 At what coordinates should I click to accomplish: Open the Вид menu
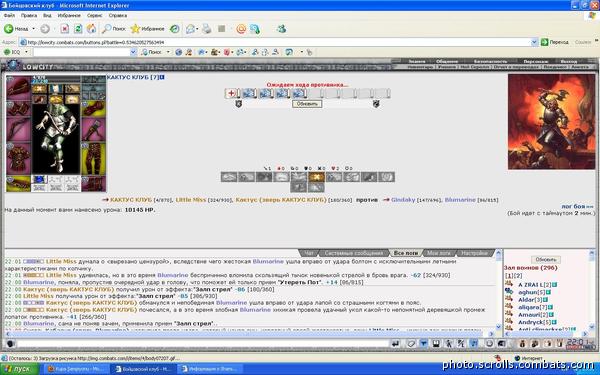pos(47,16)
